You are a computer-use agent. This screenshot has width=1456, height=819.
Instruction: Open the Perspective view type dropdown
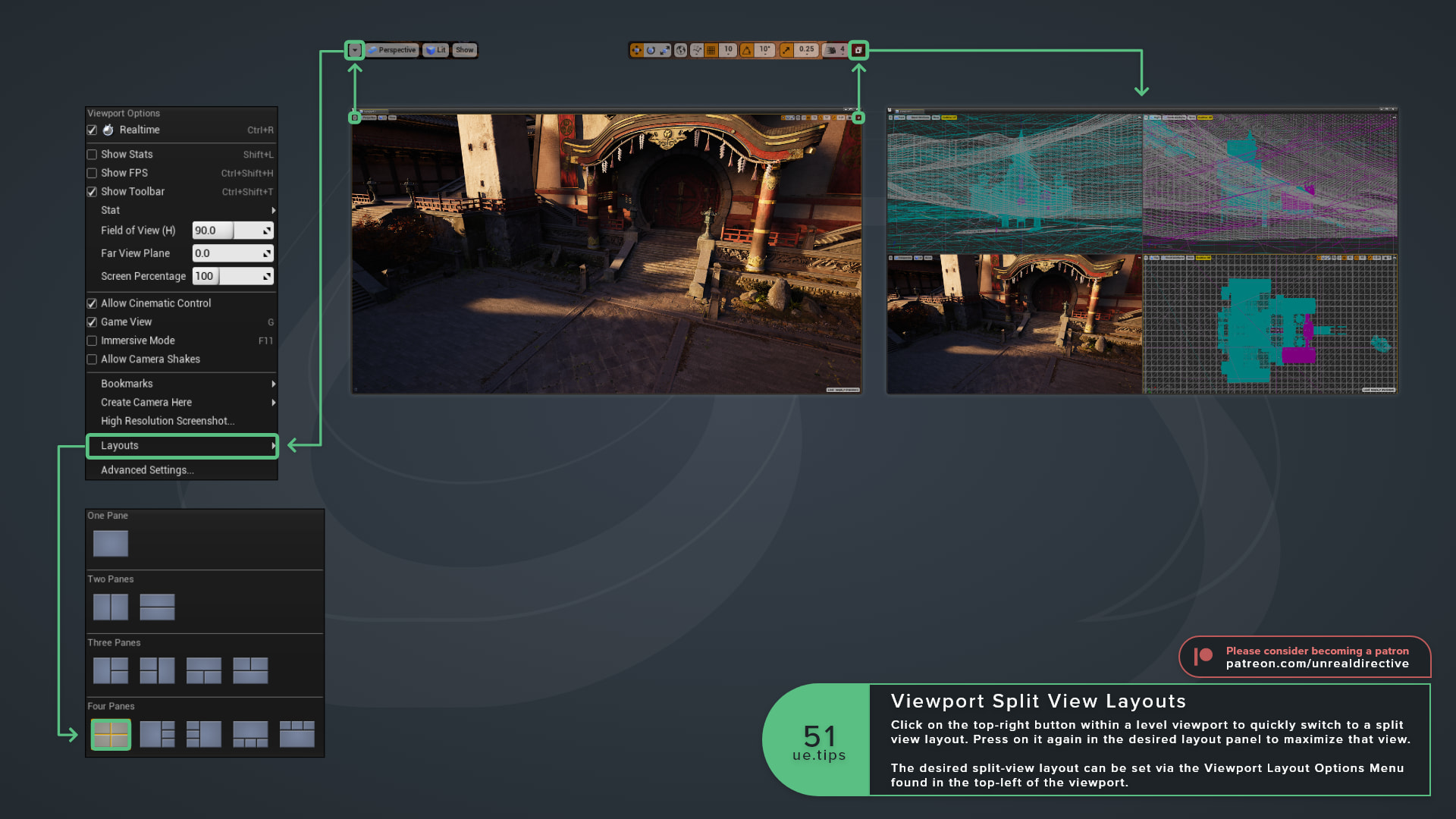392,50
